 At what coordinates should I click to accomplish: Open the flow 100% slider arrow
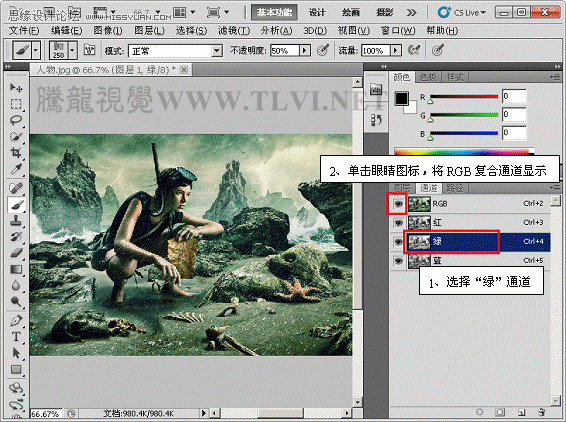tap(396, 51)
